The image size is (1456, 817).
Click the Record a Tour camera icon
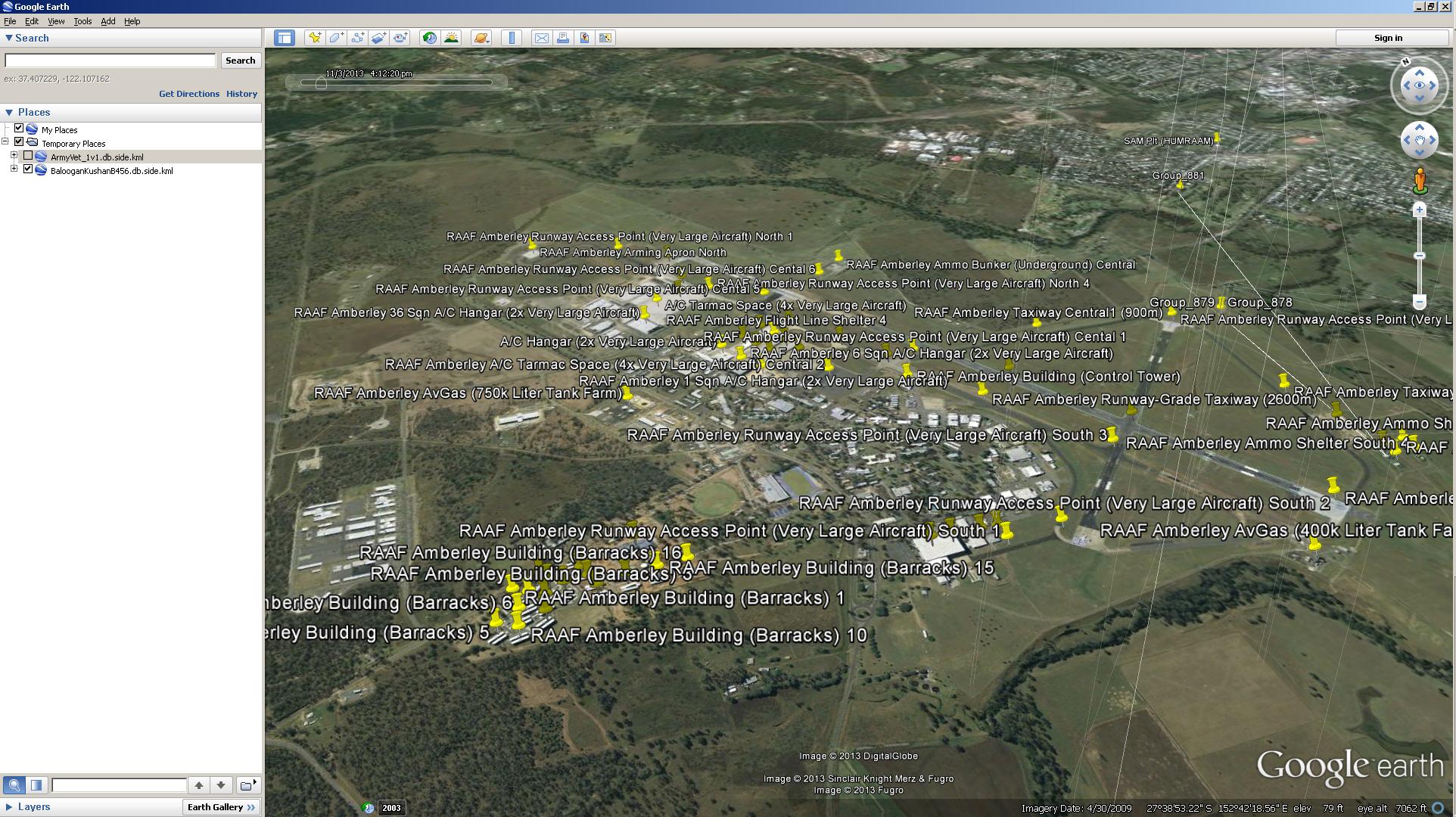point(400,38)
